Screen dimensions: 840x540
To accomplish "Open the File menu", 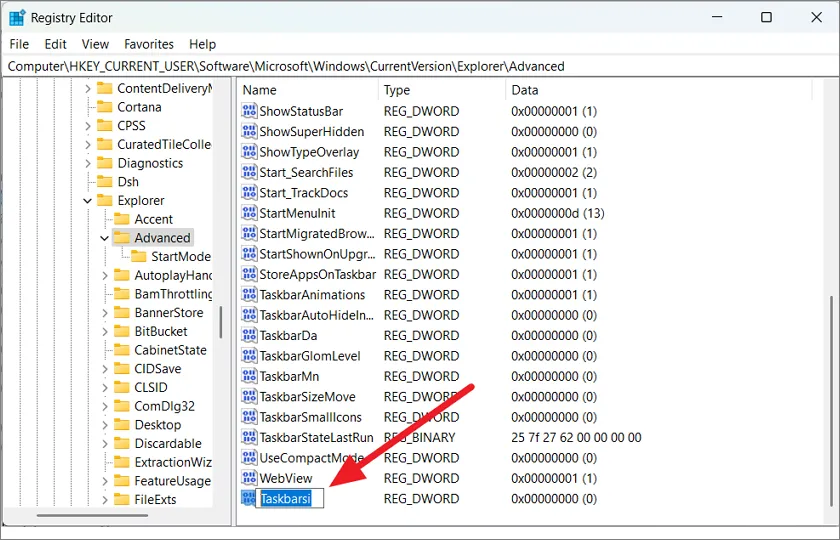I will pyautogui.click(x=19, y=44).
